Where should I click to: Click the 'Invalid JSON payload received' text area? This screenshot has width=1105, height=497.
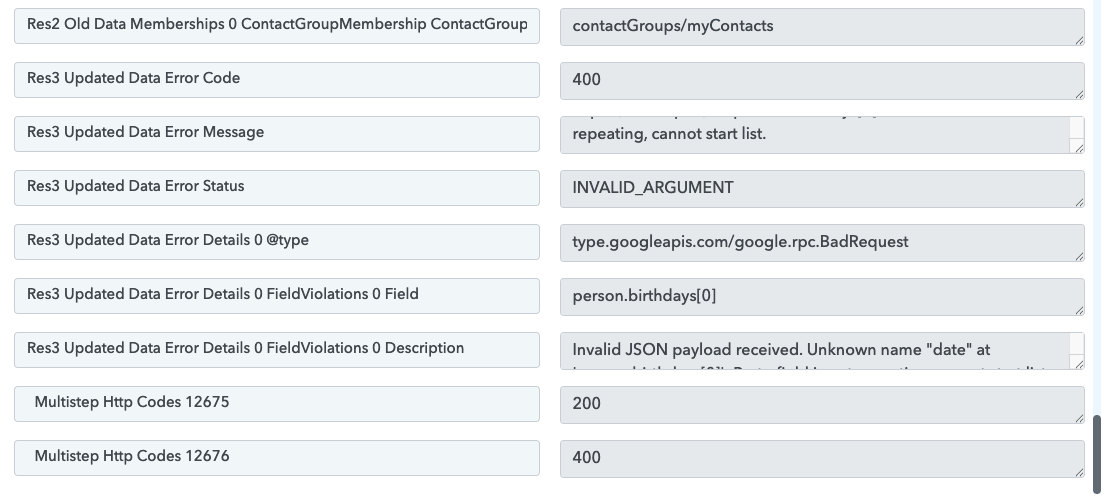tap(814, 351)
